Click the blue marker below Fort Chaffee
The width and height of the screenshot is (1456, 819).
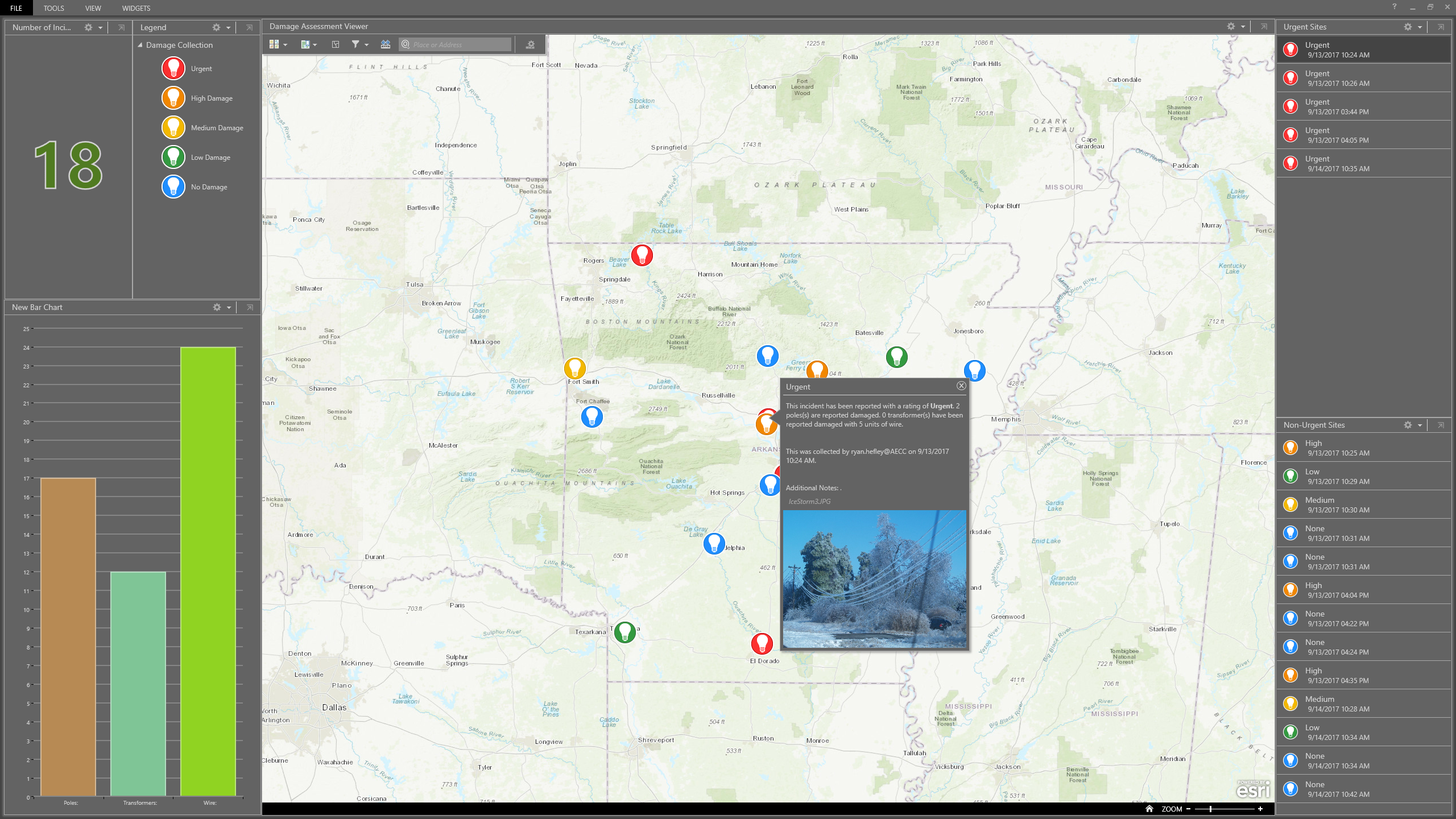click(592, 417)
